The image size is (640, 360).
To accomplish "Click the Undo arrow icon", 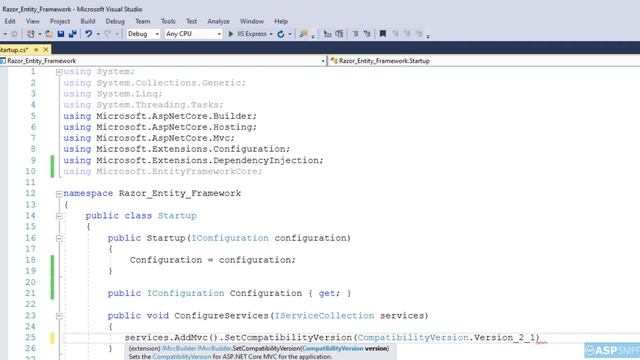I will (88, 34).
